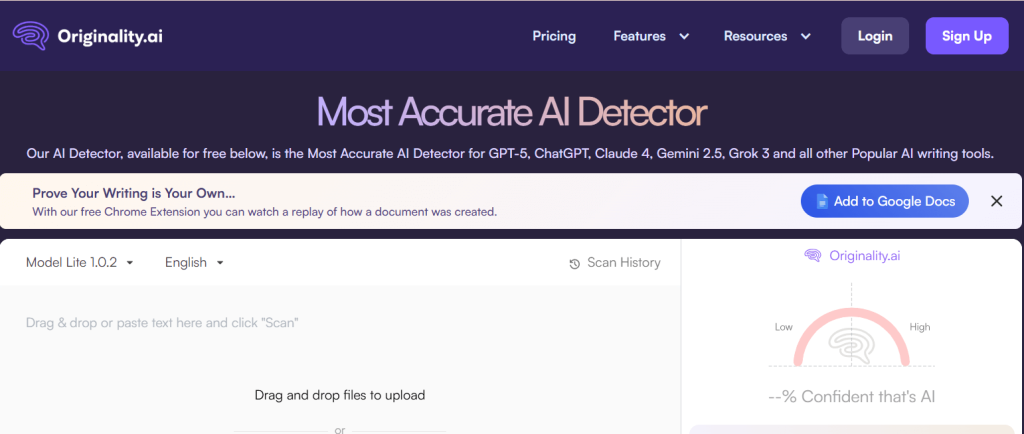Open the Pricing page
Image resolution: width=1024 pixels, height=434 pixels.
554,36
